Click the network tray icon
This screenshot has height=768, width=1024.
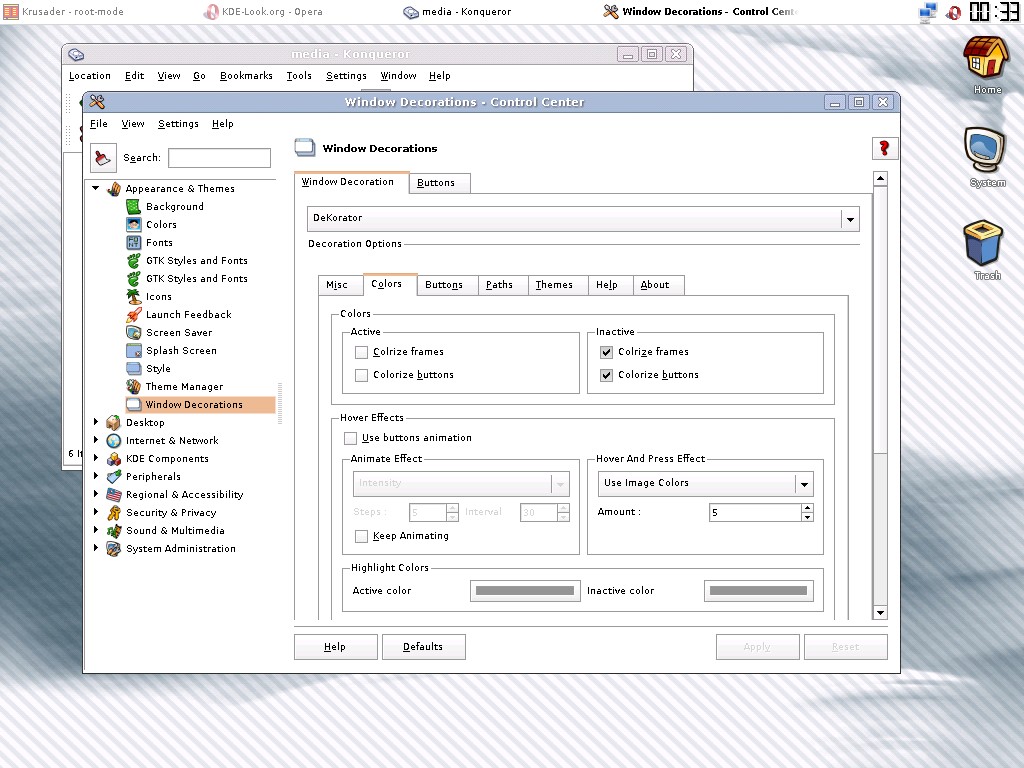coord(927,12)
